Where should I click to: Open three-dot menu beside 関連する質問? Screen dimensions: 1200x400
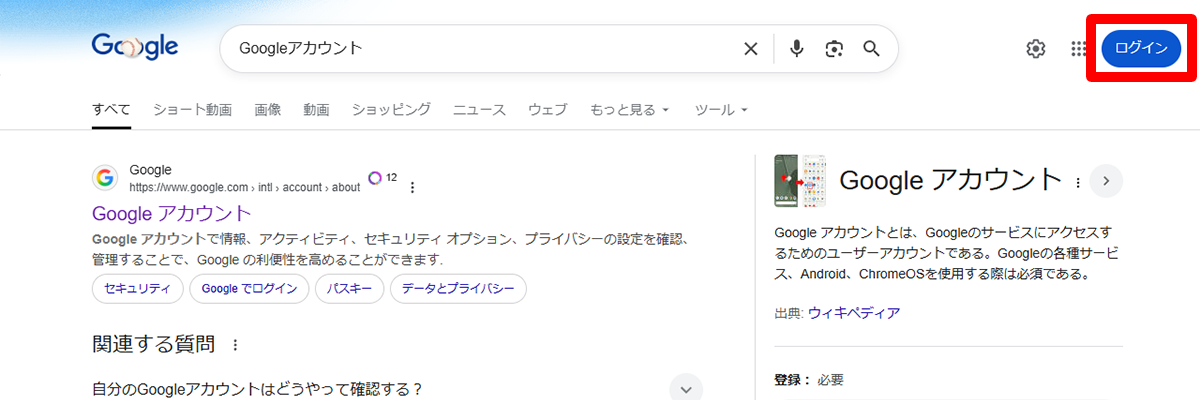click(x=236, y=345)
